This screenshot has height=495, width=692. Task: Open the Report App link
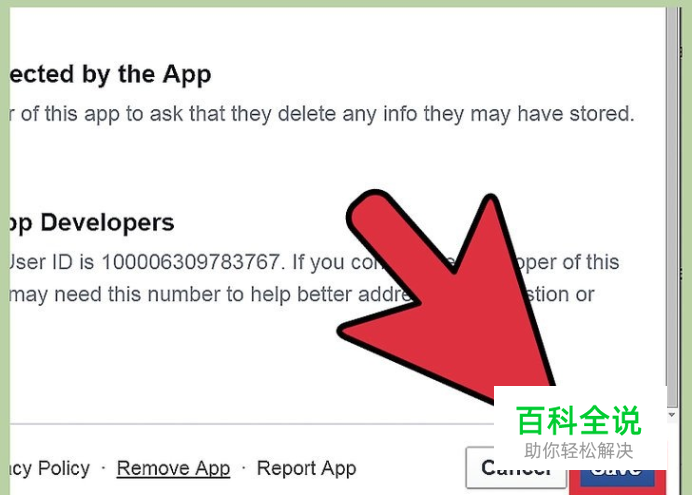307,468
